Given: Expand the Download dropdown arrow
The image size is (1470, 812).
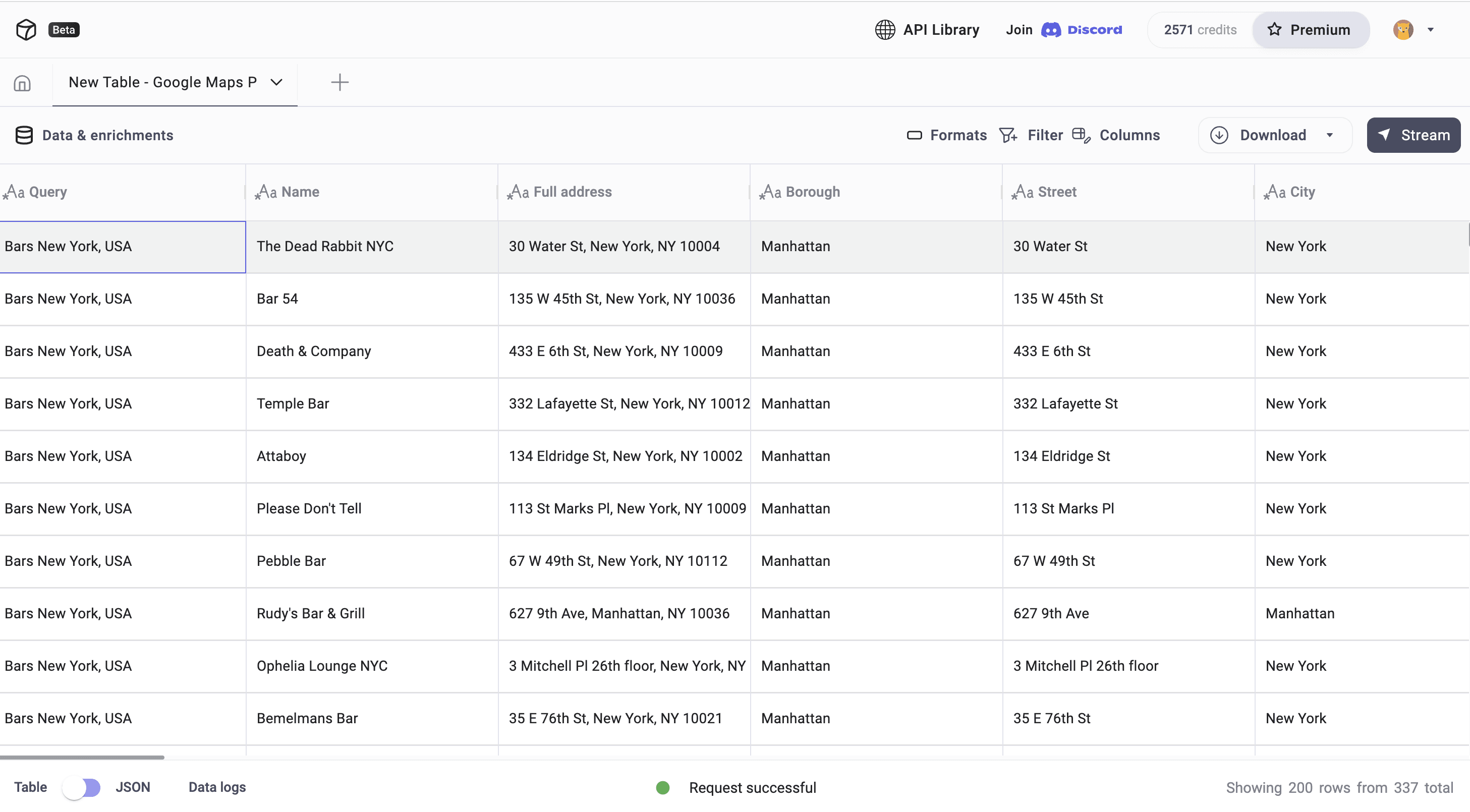Looking at the screenshot, I should 1330,135.
